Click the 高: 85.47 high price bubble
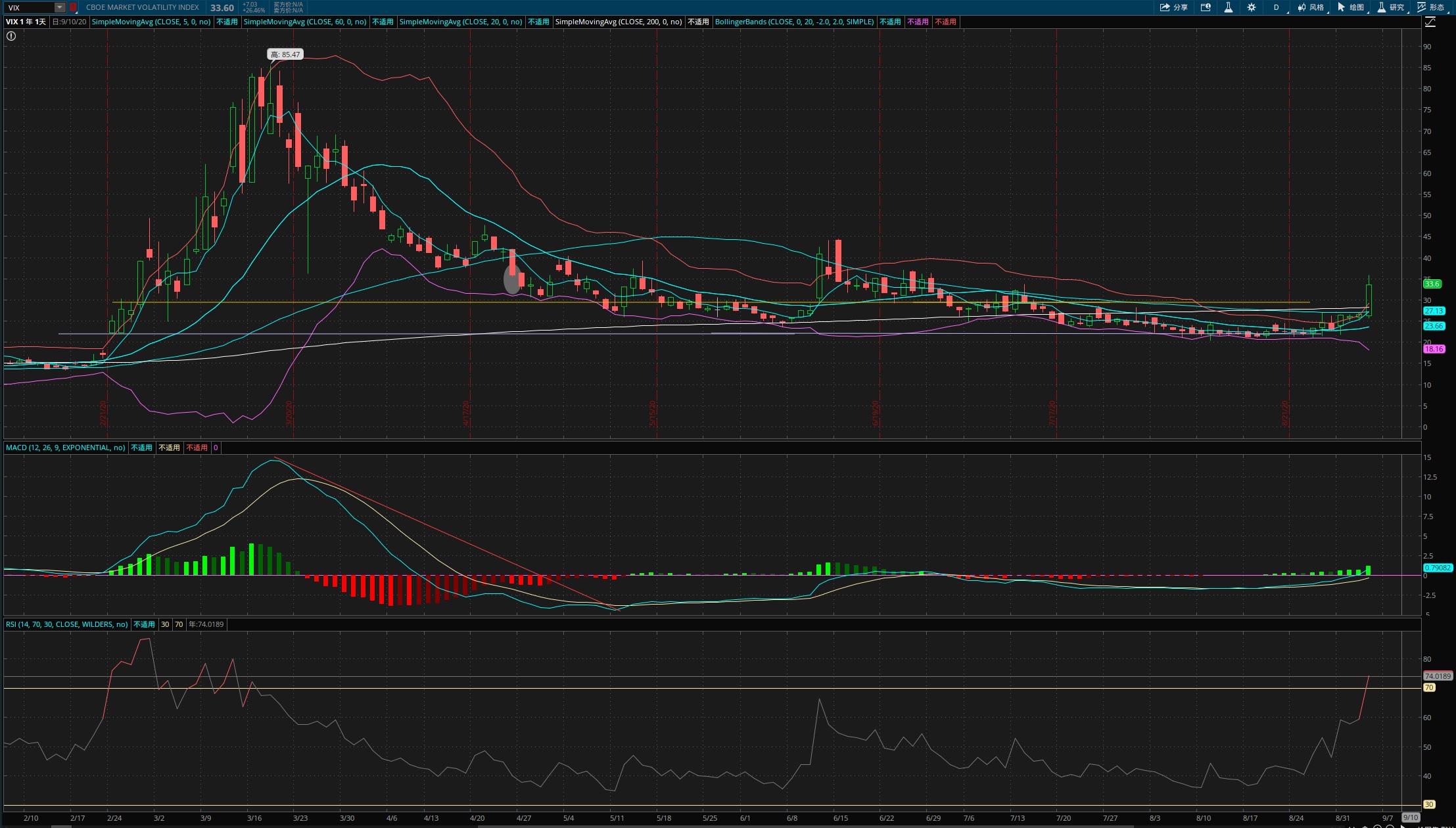 (285, 55)
